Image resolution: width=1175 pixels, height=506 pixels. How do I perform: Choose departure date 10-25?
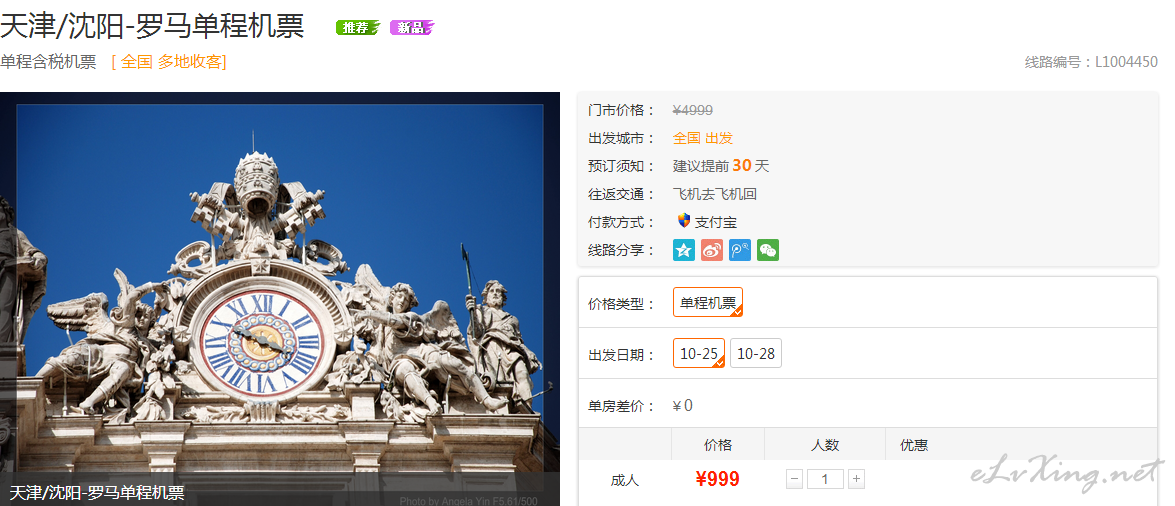(x=698, y=353)
